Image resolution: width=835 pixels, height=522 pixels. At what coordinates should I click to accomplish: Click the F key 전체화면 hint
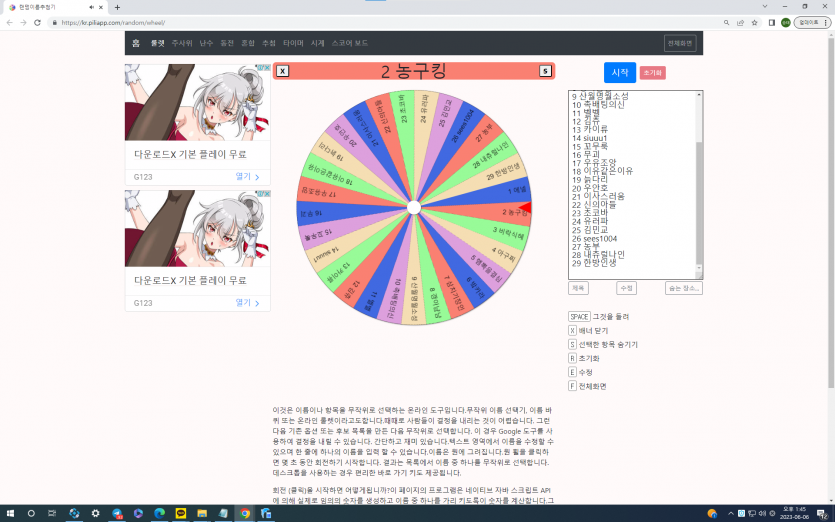click(587, 386)
